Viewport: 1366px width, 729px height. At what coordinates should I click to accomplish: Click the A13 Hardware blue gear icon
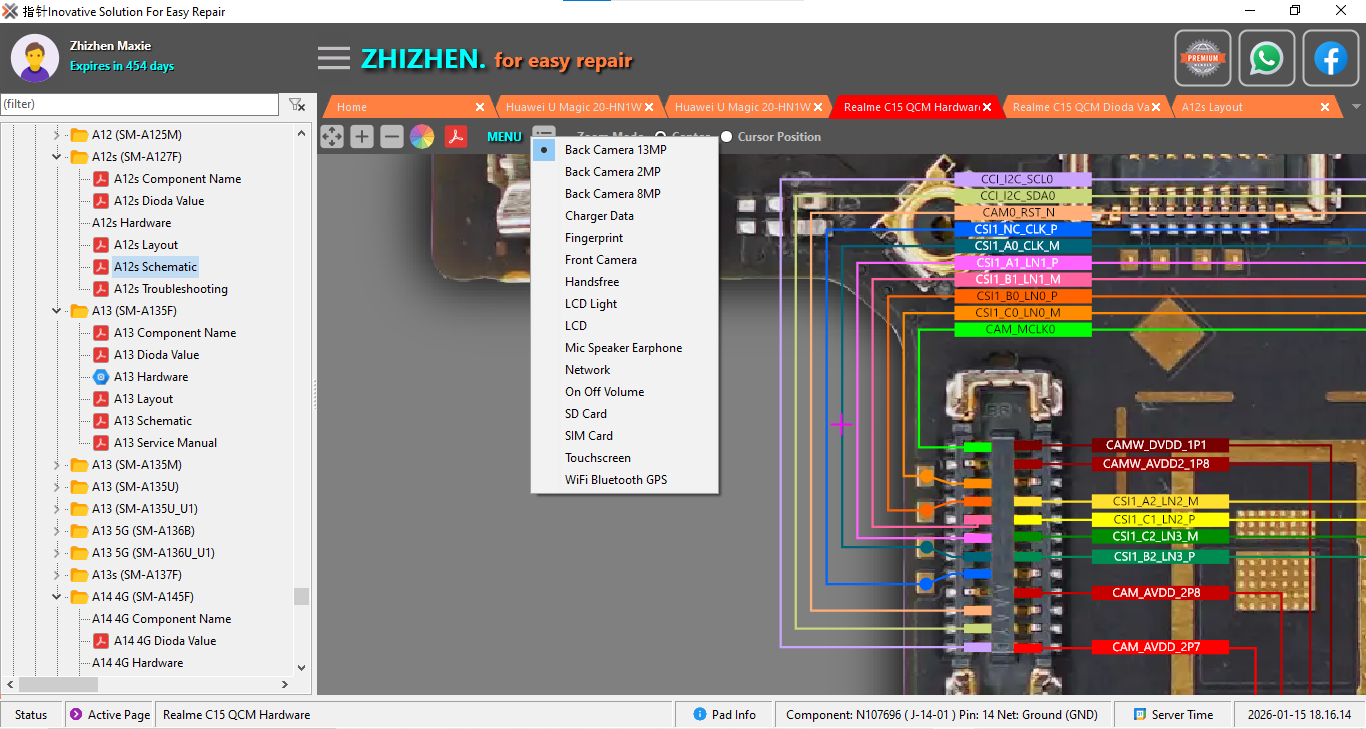[x=101, y=377]
